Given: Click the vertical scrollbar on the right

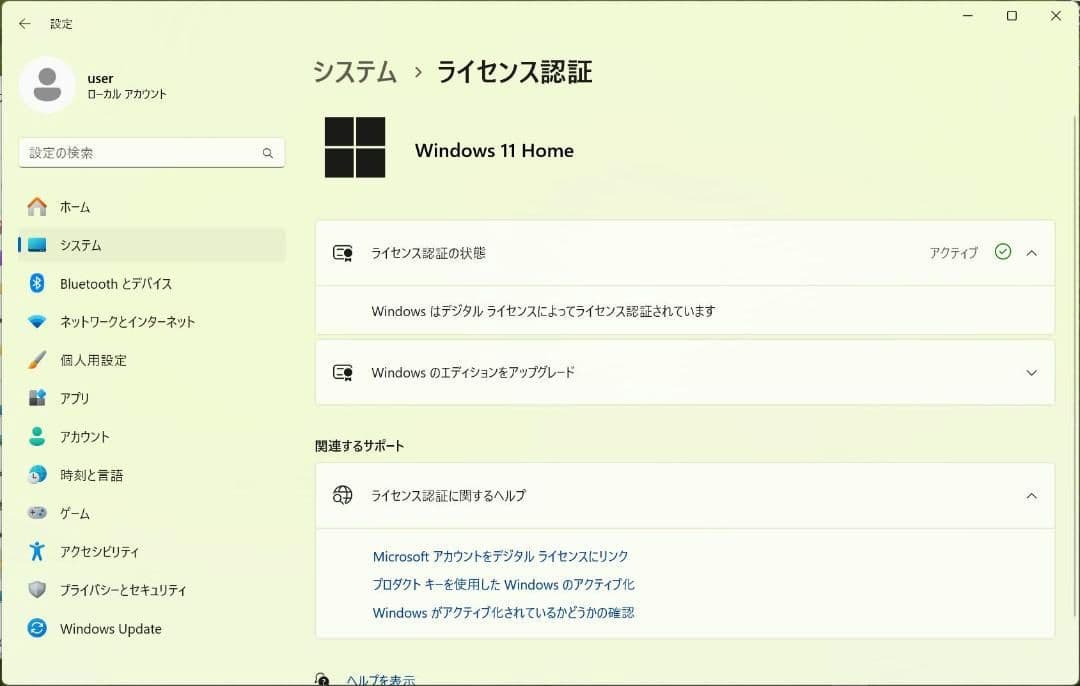Looking at the screenshot, I should pyautogui.click(x=1074, y=365).
